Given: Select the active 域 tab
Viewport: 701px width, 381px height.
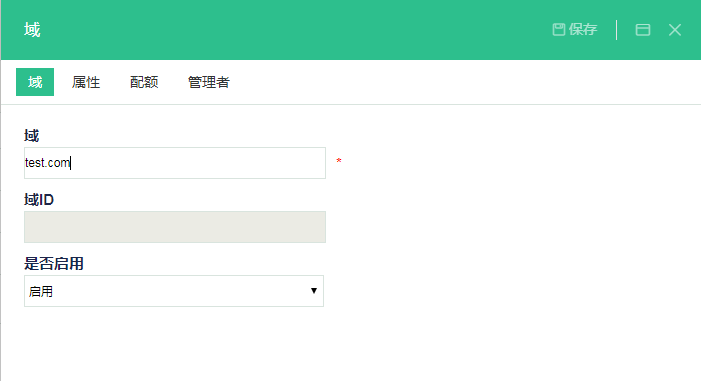Looking at the screenshot, I should point(35,82).
